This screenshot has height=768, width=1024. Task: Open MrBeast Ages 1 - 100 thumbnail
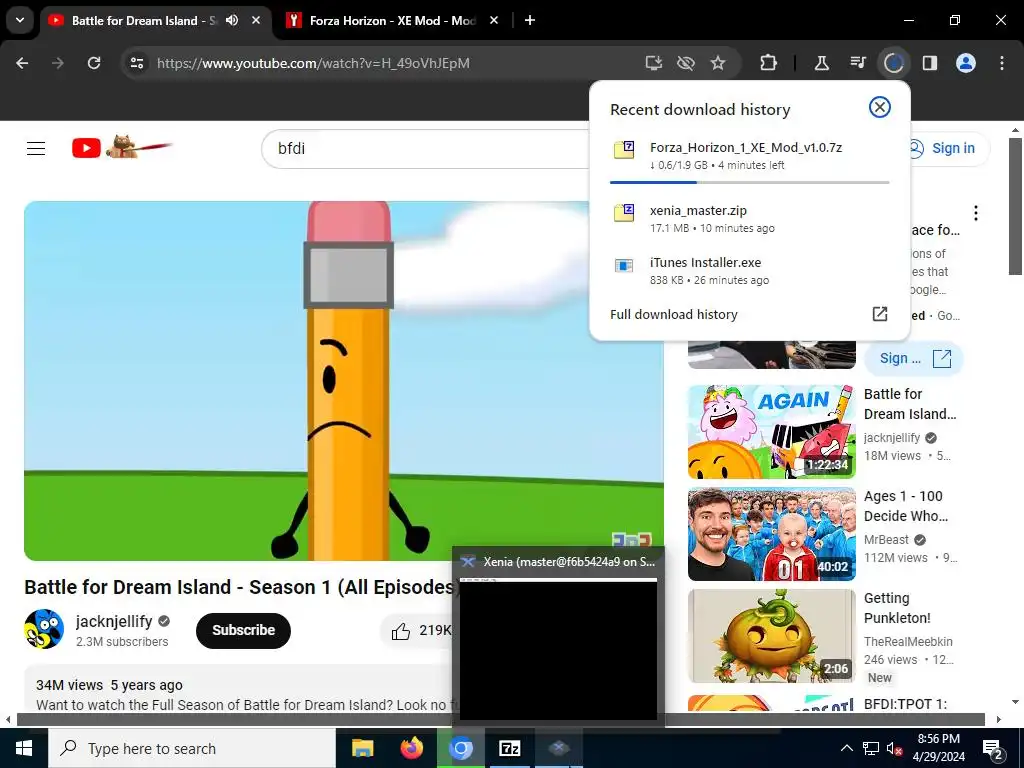pyautogui.click(x=771, y=534)
